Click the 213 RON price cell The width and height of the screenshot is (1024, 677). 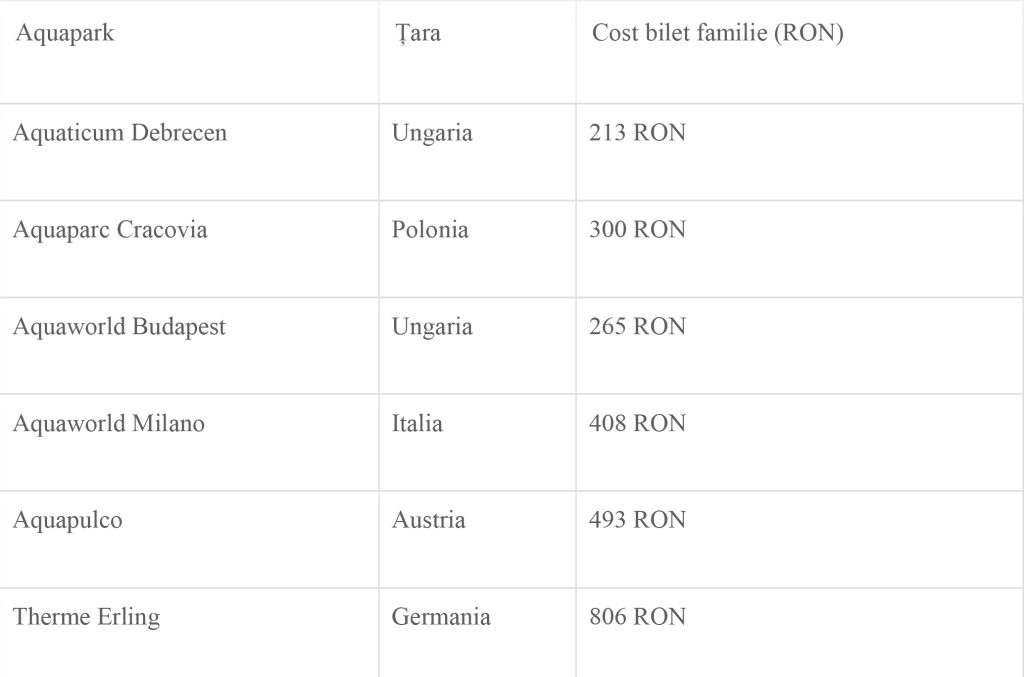637,133
